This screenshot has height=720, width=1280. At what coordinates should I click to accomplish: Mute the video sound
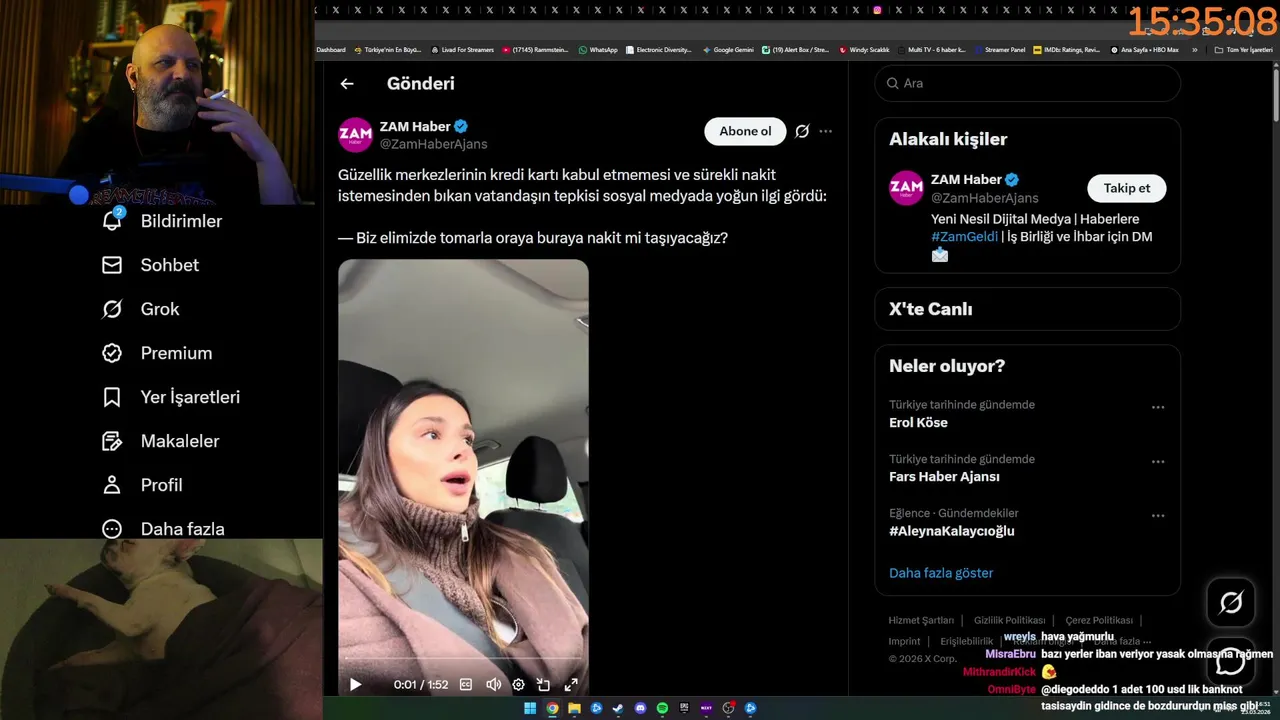coord(493,685)
